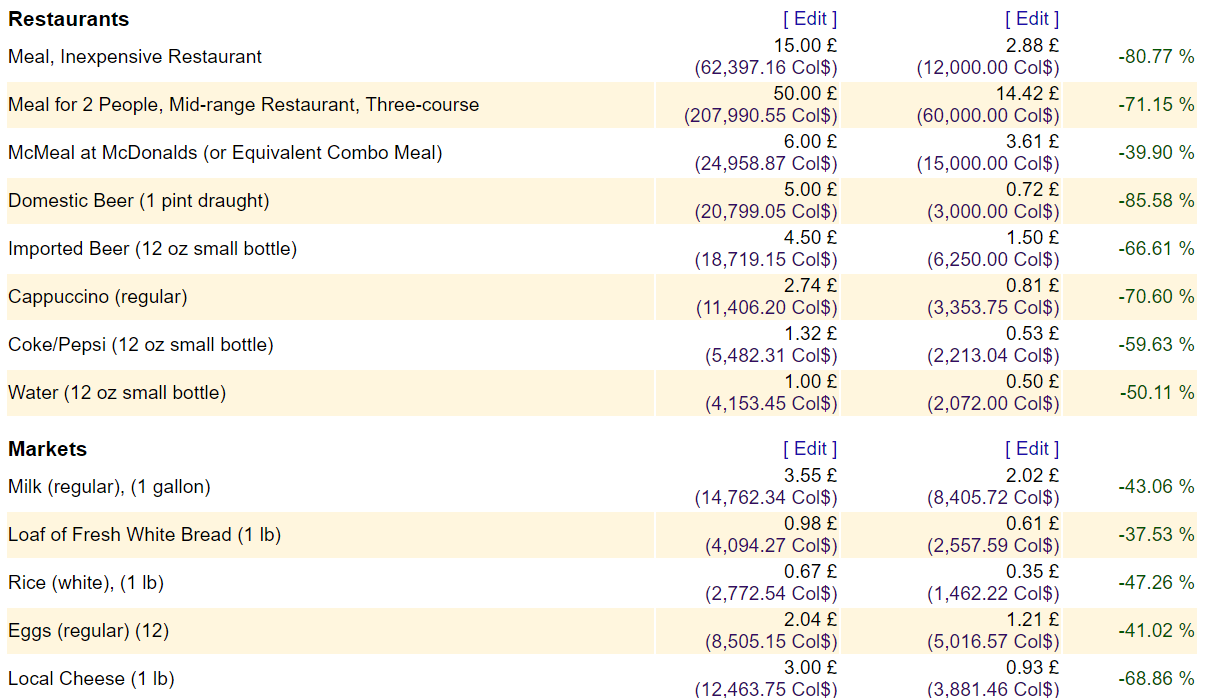Select the -85.58 % Domestic Beer difference
1208x698 pixels.
(x=1156, y=201)
